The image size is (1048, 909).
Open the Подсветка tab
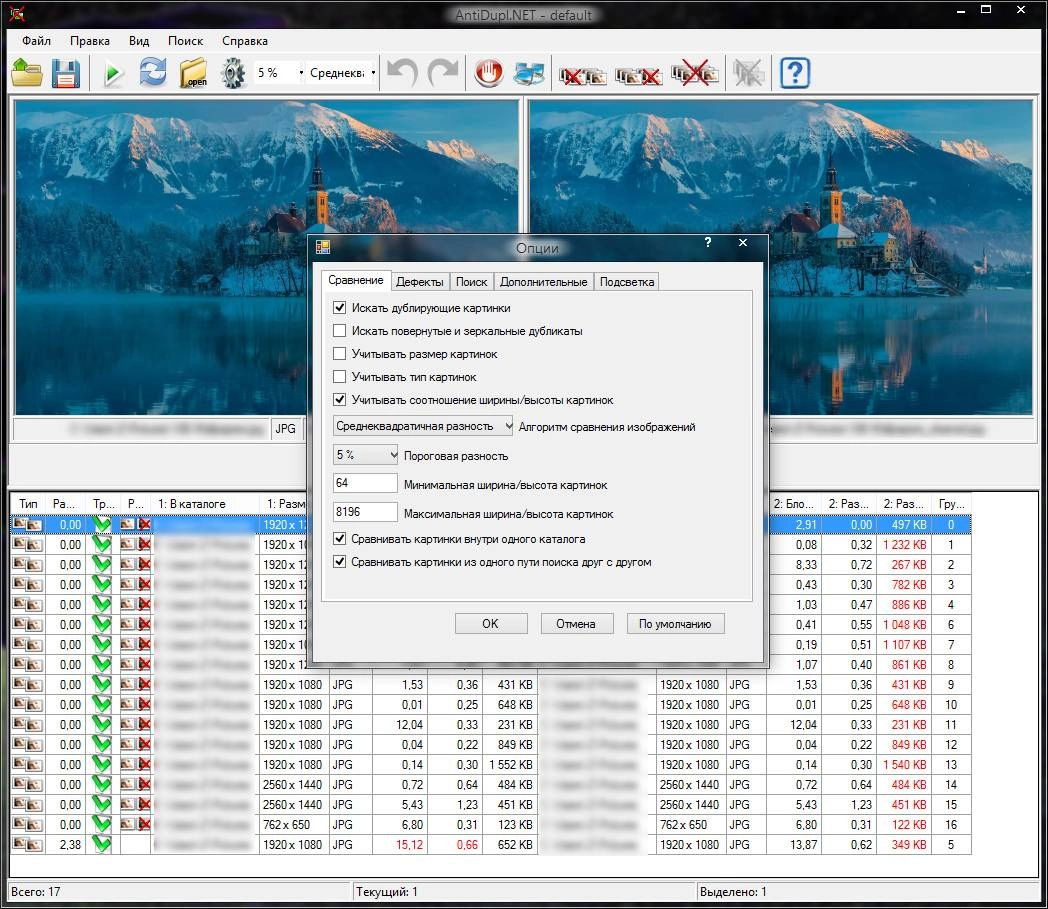(627, 282)
